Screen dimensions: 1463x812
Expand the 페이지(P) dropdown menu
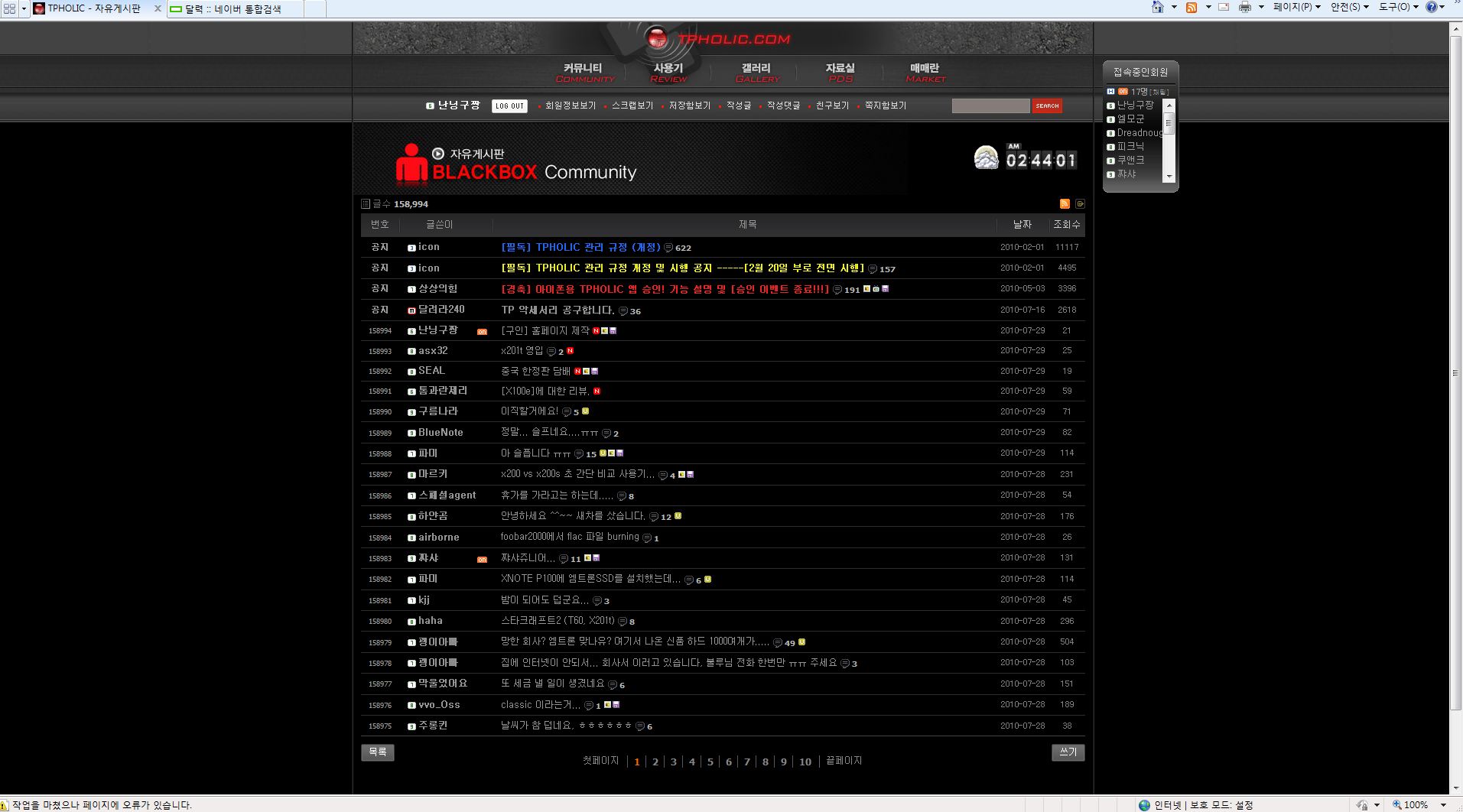pos(1296,8)
